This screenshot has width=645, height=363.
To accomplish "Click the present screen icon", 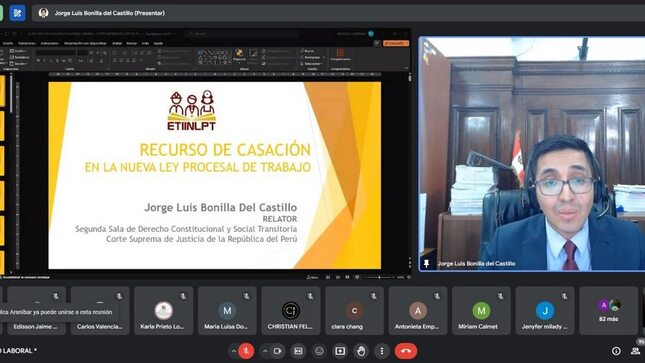I will pyautogui.click(x=340, y=351).
